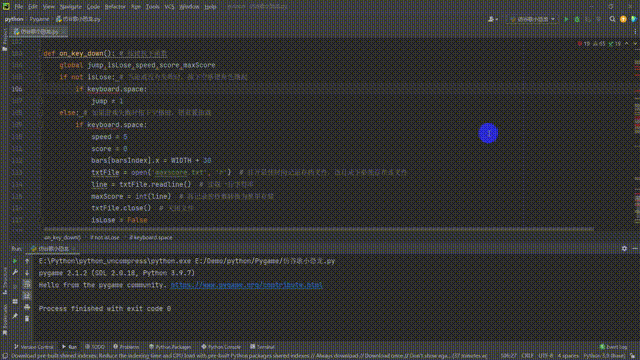This screenshot has height=360, width=640.
Task: Open Python Console tool window
Action: coord(221,347)
